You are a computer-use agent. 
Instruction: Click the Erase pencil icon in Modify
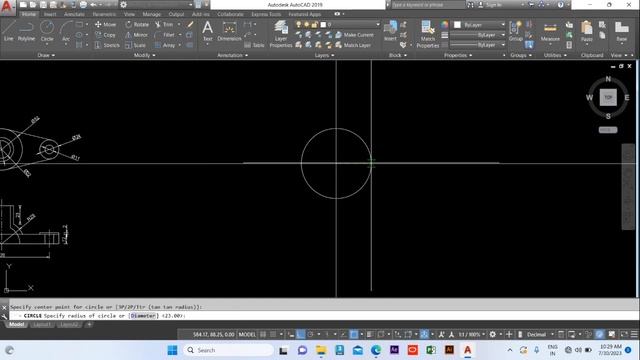coord(190,24)
